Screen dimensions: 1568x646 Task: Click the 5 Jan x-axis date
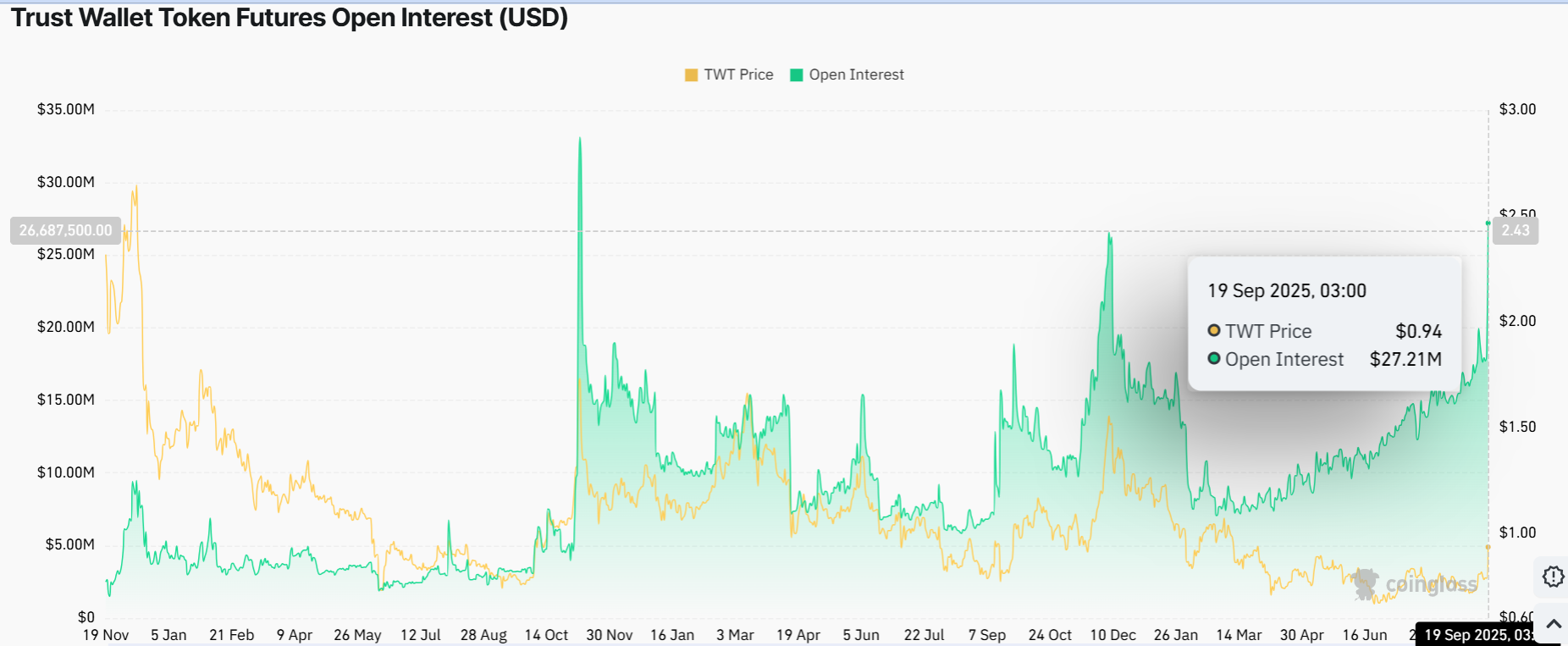[168, 635]
